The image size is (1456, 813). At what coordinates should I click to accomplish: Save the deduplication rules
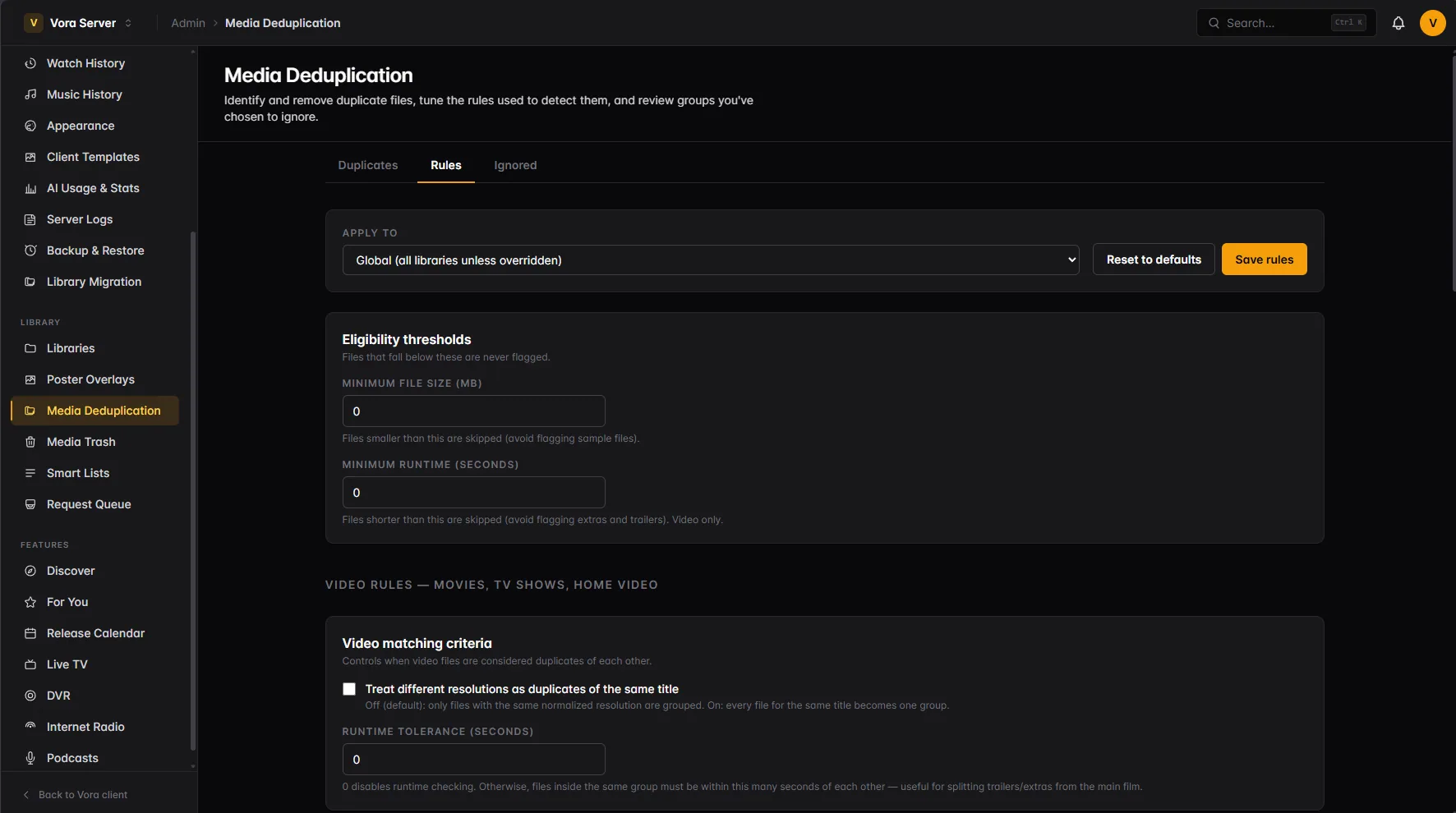(1265, 260)
